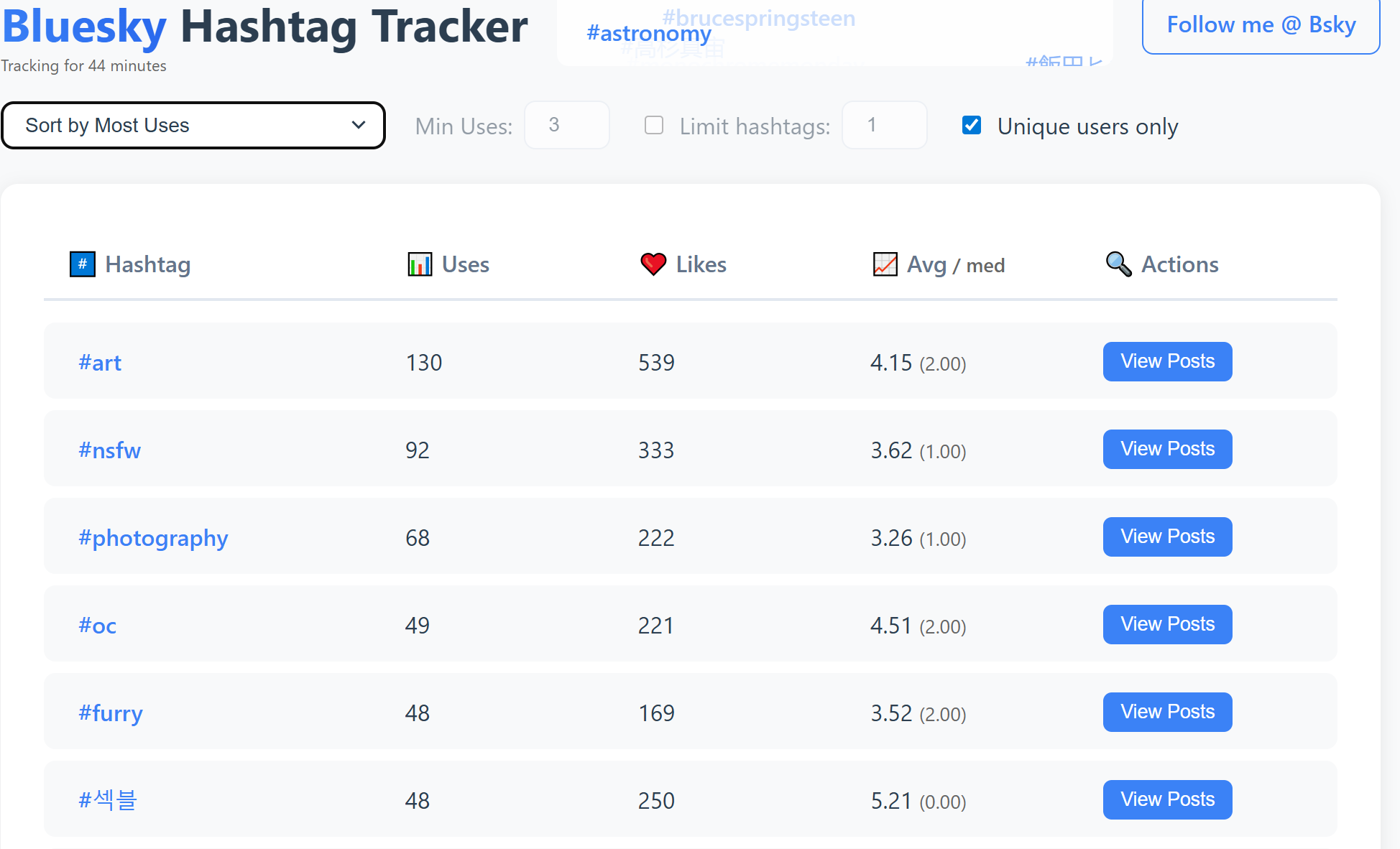
Task: Click the bar chart icon beside Uses
Action: click(420, 264)
